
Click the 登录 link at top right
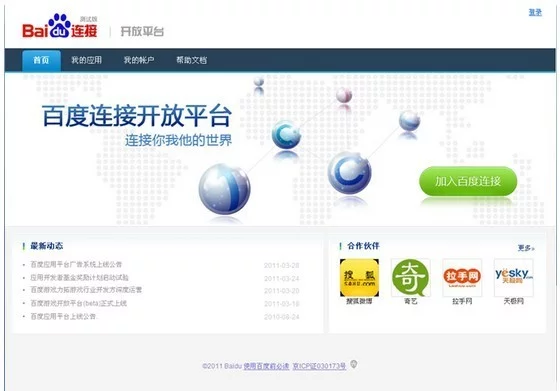pyautogui.click(x=535, y=12)
